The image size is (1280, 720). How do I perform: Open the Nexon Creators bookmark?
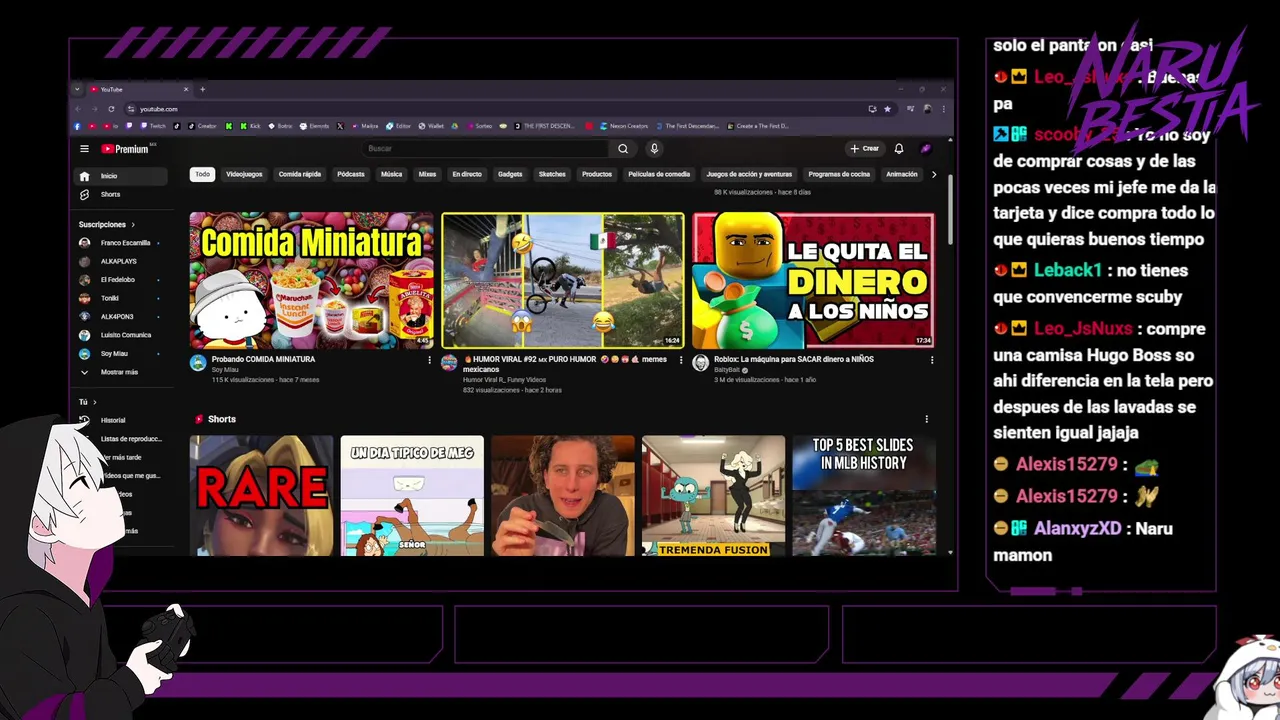623,126
